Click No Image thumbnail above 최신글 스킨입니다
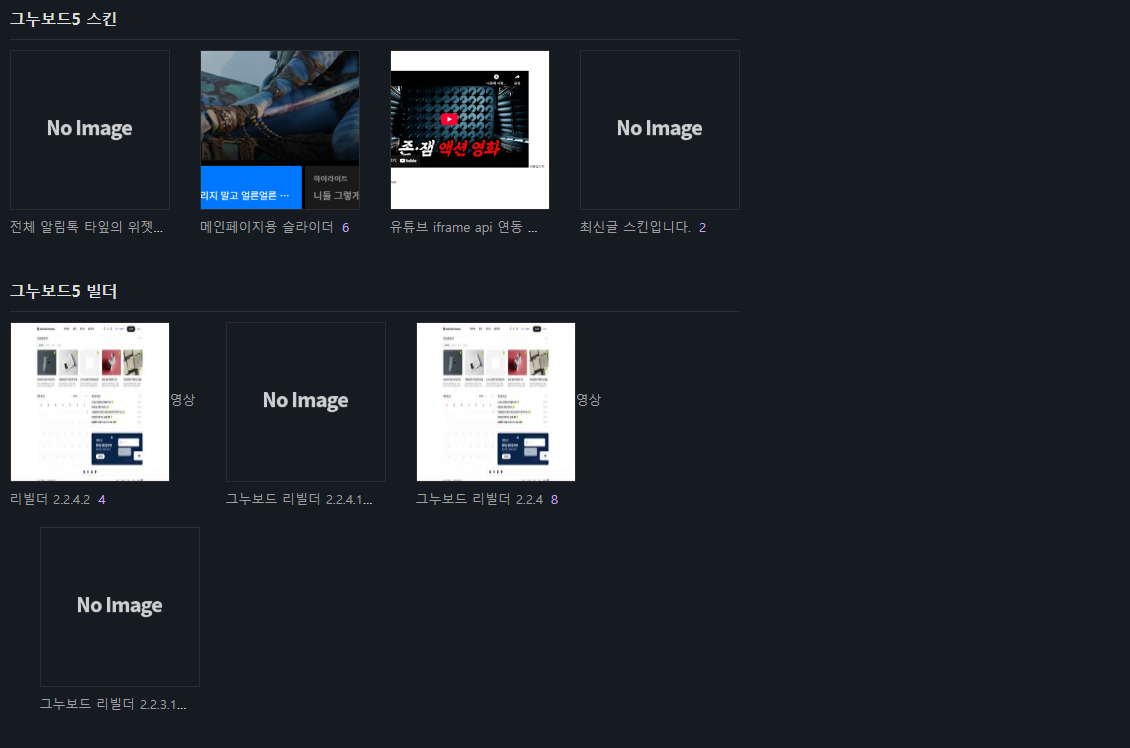Screen dimensions: 1130x748 (660, 130)
